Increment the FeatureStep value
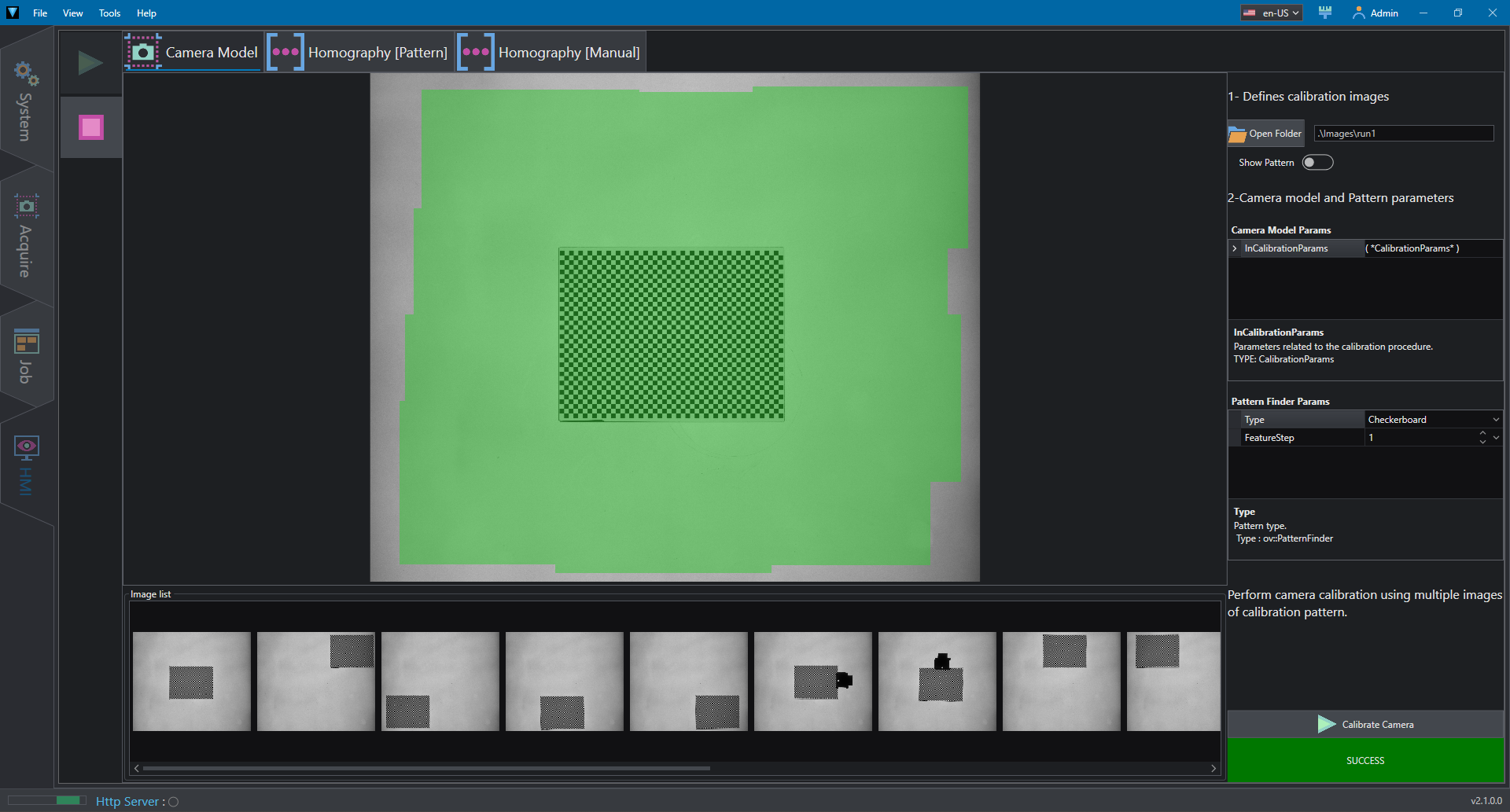This screenshot has width=1510, height=812. click(x=1482, y=433)
